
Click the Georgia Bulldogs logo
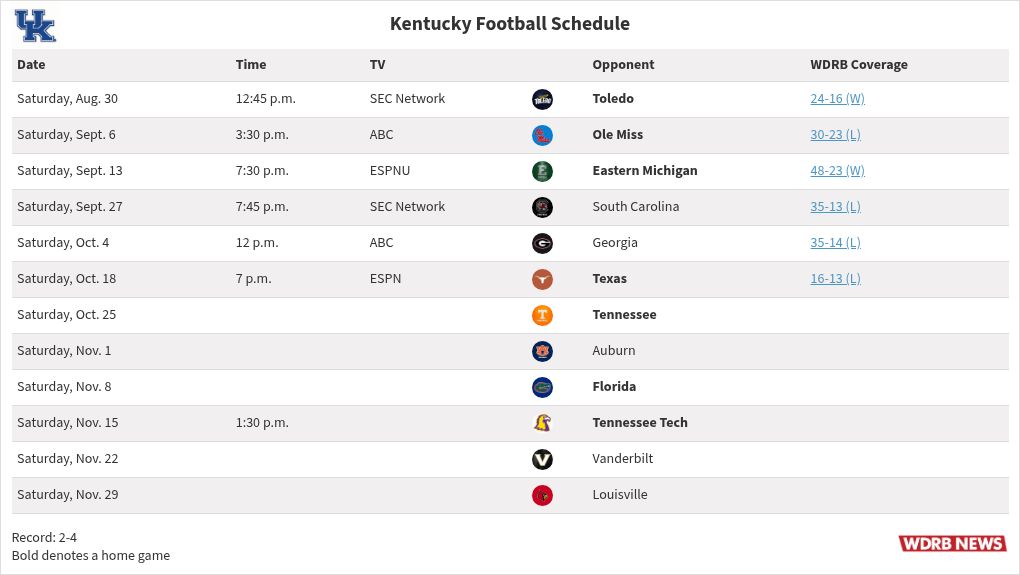pos(542,243)
